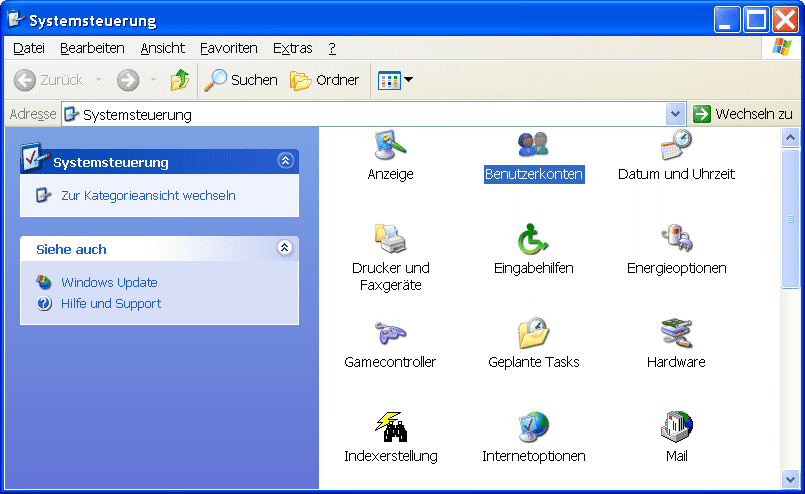
Task: Click the Suchen search toolbar button
Action: pyautogui.click(x=240, y=80)
